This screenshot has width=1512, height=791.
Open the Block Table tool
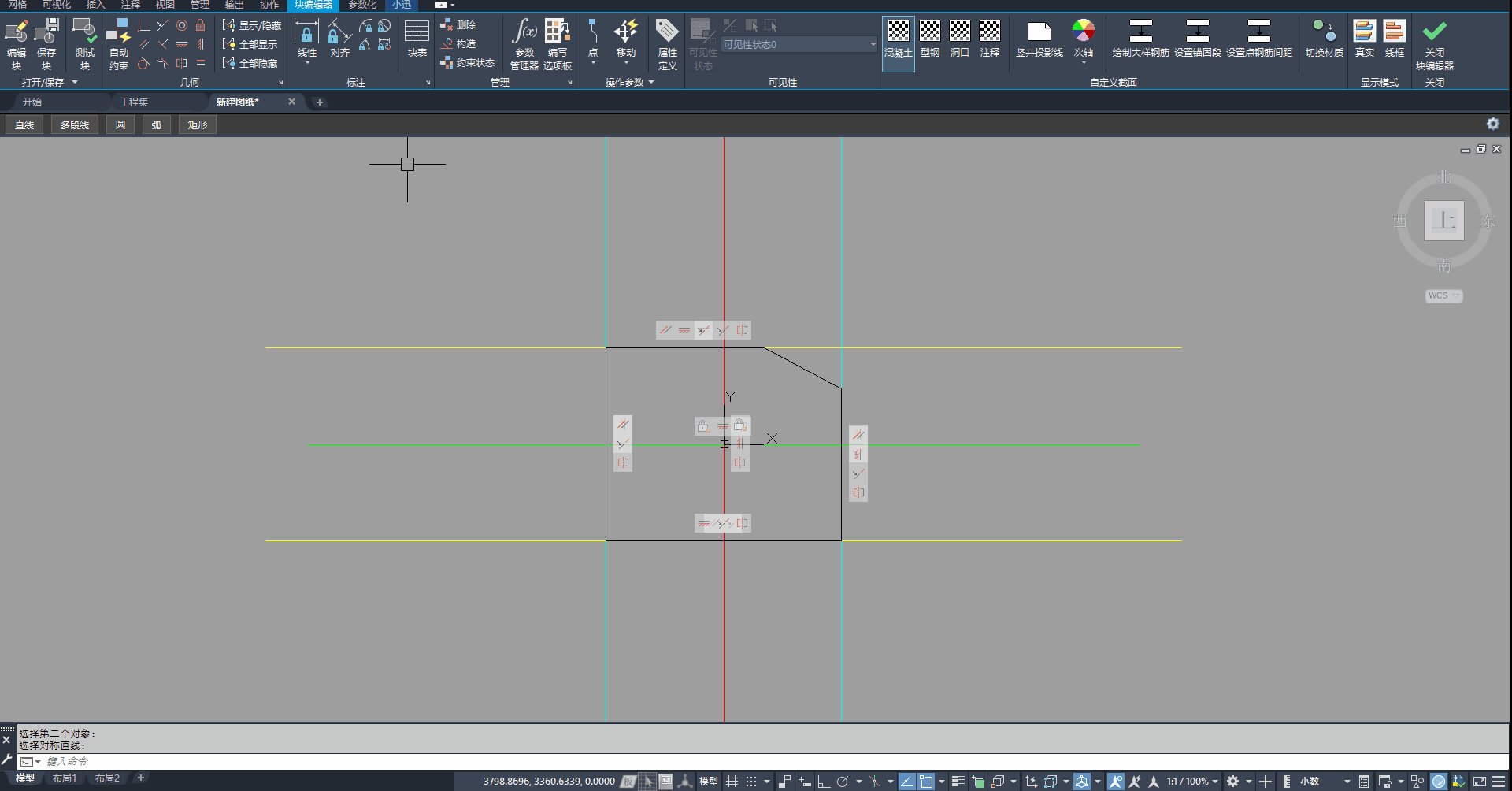tap(417, 39)
